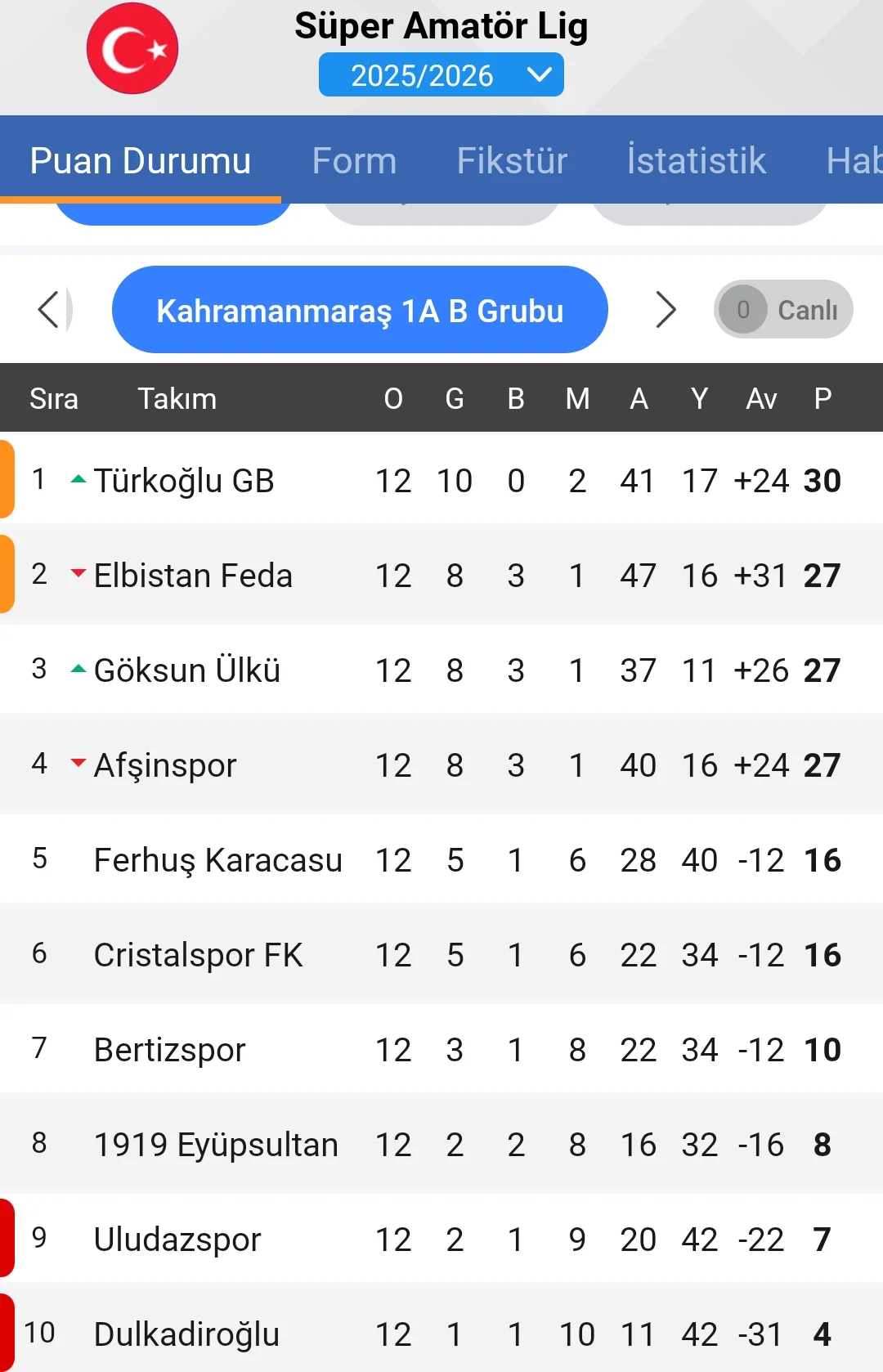Open the 2025/2026 season dropdown
Image resolution: width=883 pixels, height=1372 pixels.
[441, 75]
